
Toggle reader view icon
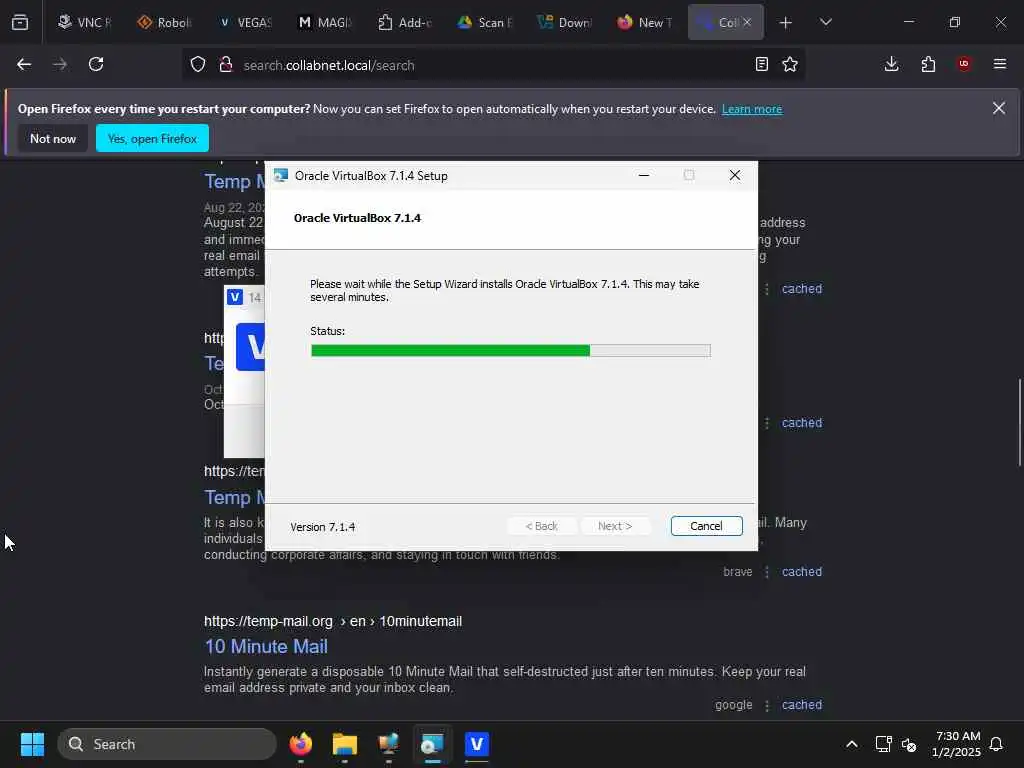tap(761, 64)
